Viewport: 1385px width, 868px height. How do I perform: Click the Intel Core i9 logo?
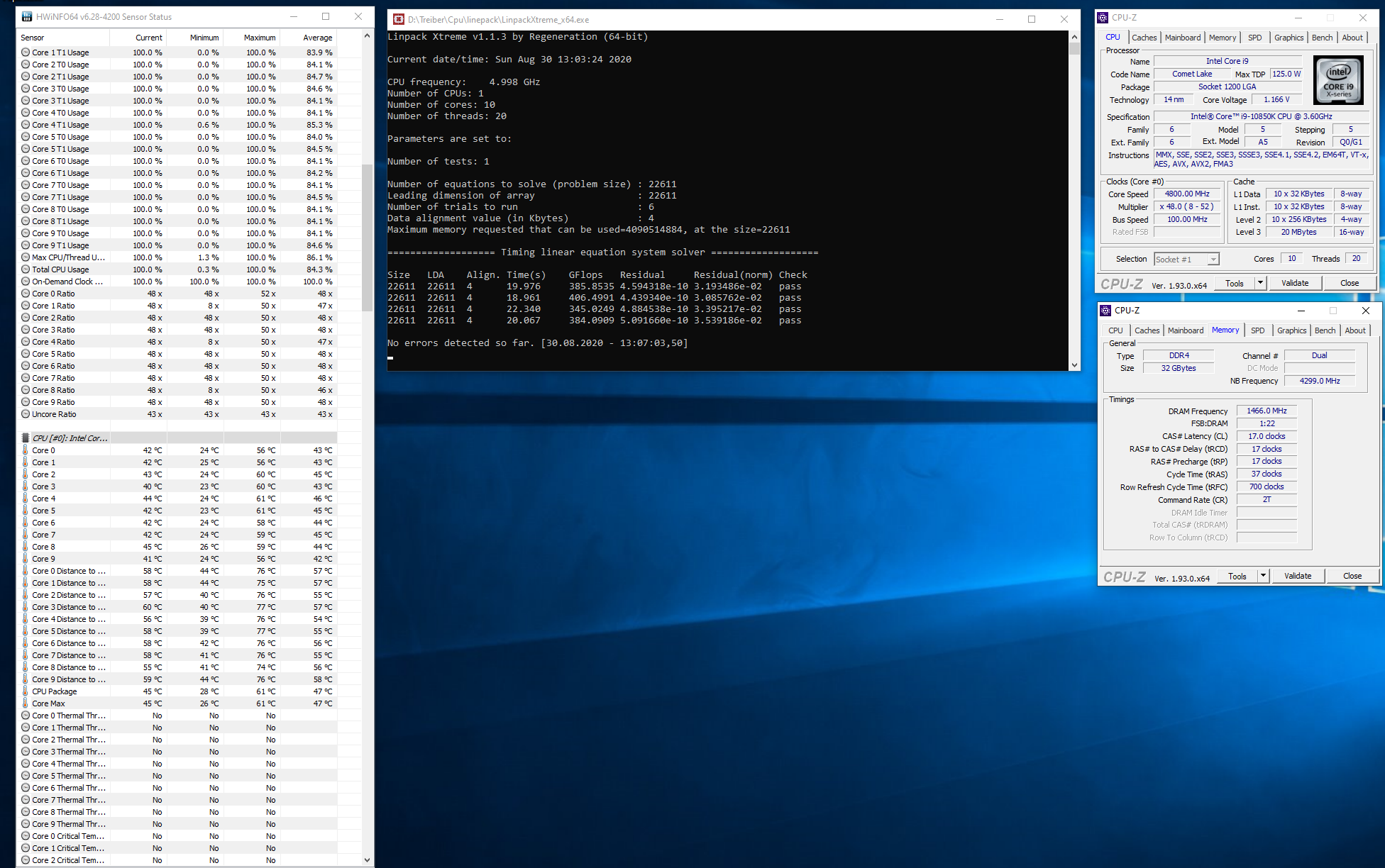click(1338, 79)
